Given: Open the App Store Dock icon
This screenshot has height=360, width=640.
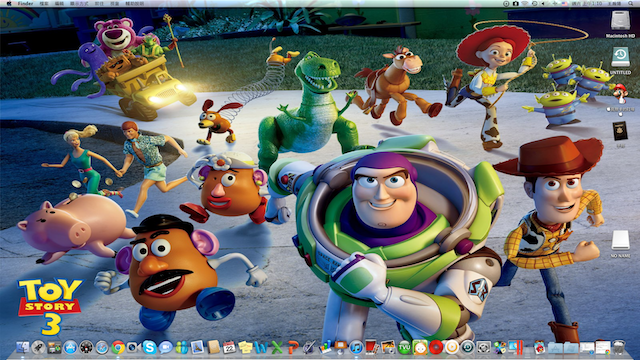Looking at the screenshot, I should [x=70, y=347].
